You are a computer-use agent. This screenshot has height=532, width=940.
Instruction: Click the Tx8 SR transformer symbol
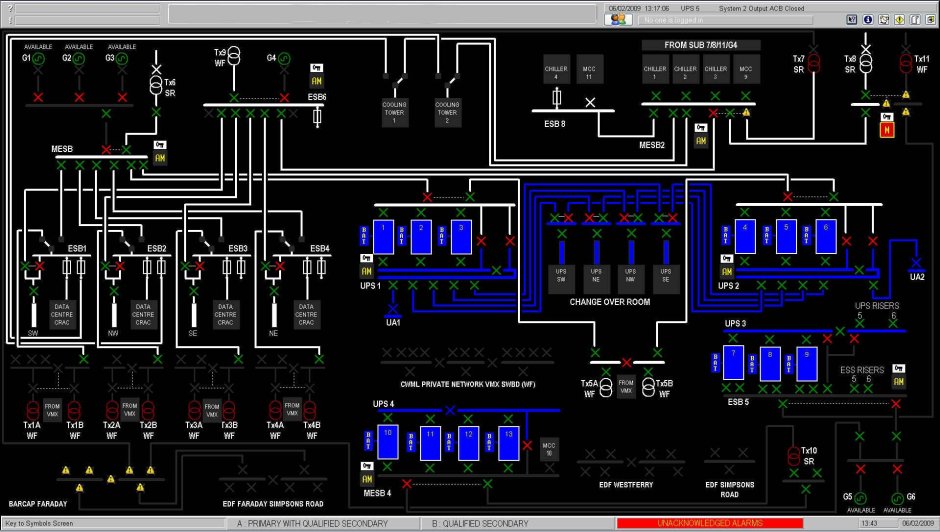point(866,62)
